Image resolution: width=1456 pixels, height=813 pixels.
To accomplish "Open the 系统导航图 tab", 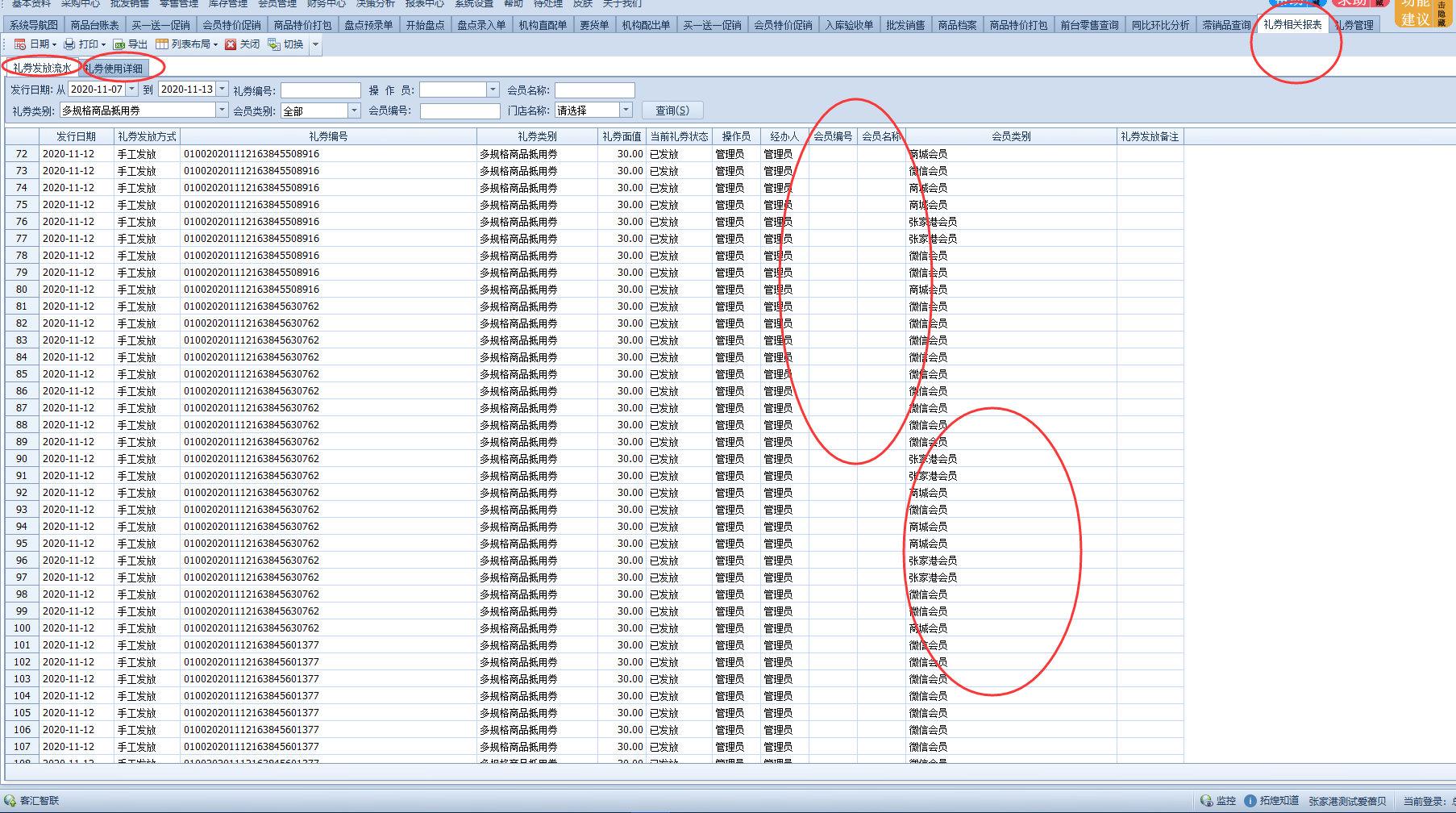I will (33, 25).
